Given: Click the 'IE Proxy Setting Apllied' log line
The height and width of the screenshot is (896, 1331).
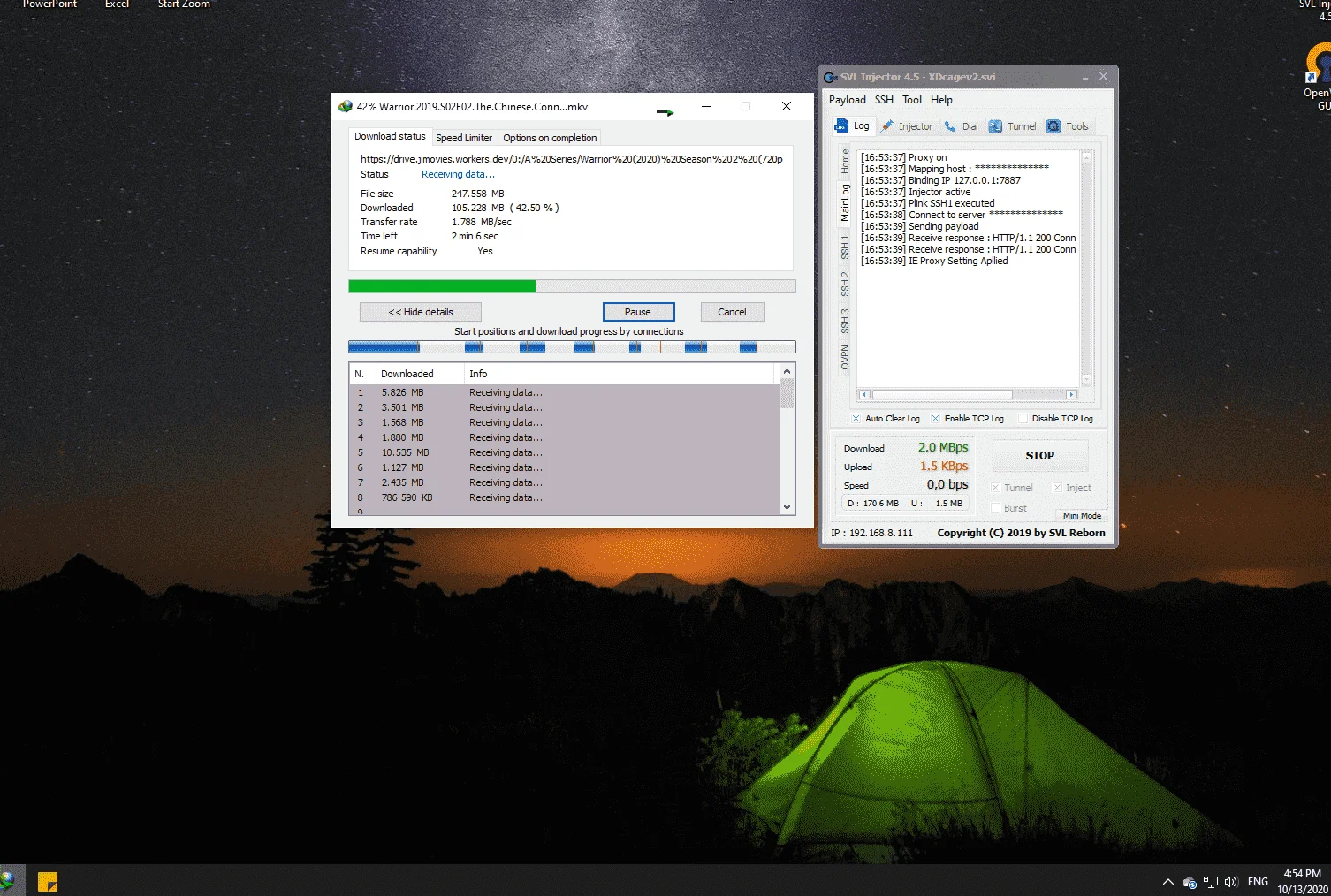Looking at the screenshot, I should click(934, 261).
